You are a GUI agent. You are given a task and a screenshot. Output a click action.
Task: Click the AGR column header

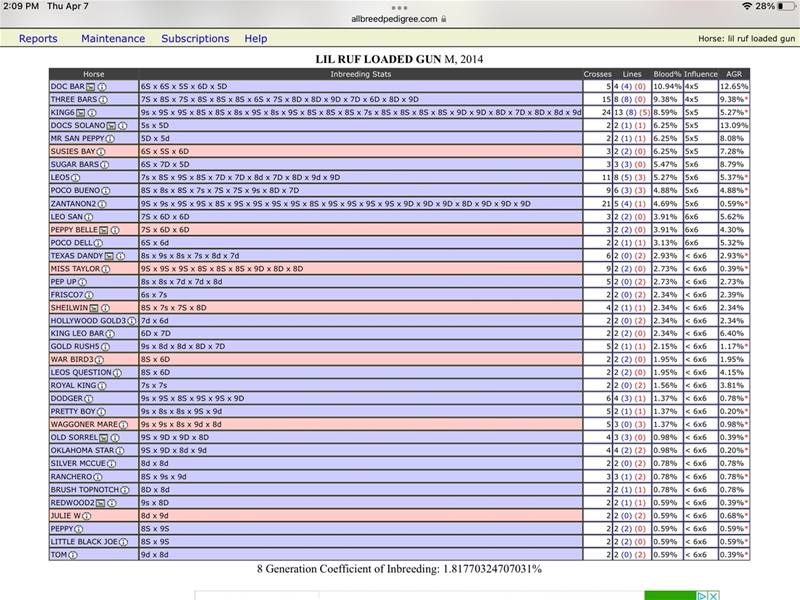click(x=734, y=74)
